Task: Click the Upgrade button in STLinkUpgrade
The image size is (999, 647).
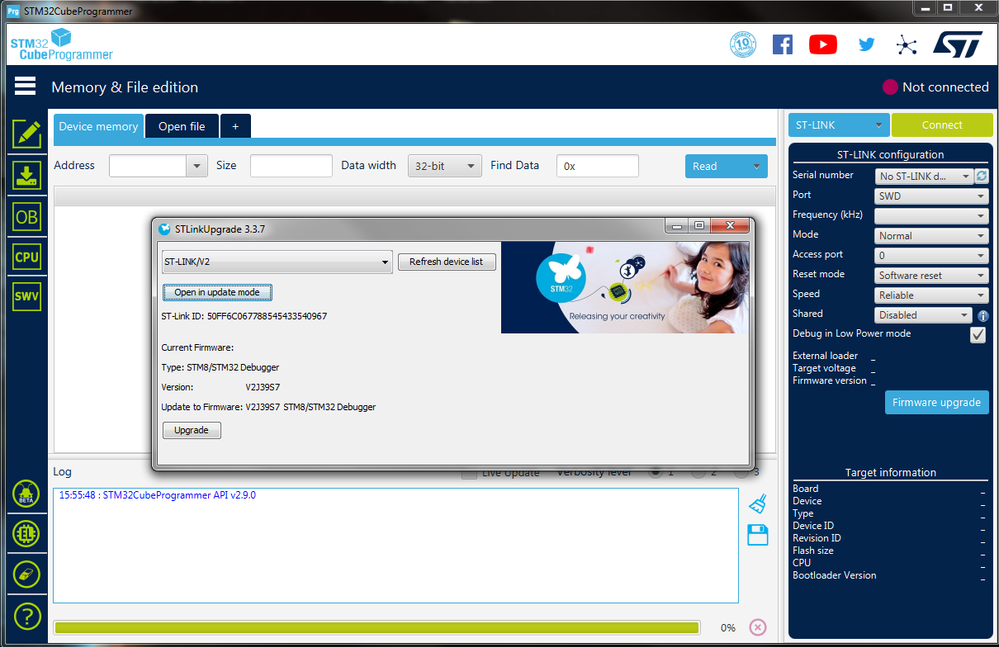Action: pyautogui.click(x=192, y=430)
